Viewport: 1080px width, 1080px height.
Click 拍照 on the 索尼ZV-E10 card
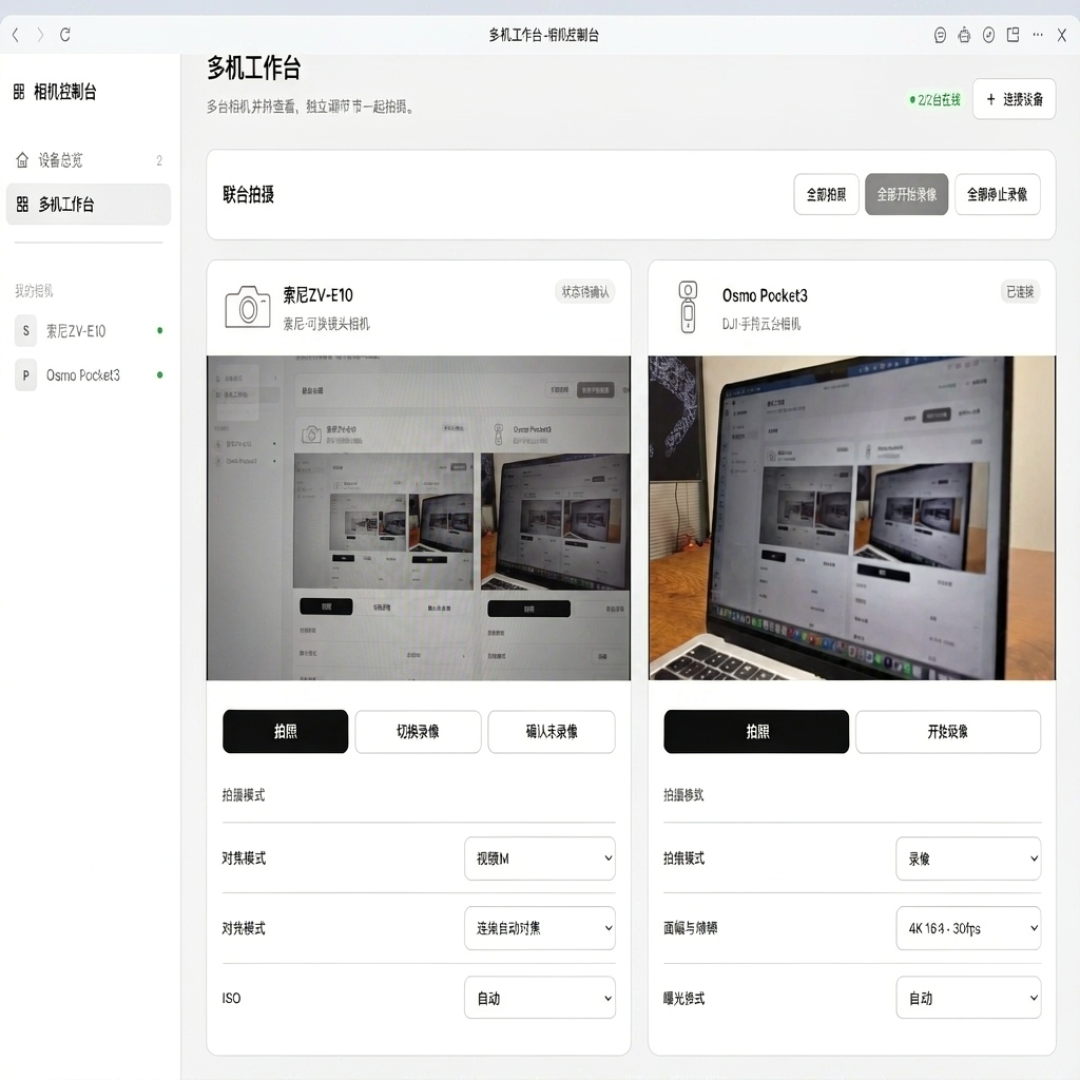tap(285, 731)
